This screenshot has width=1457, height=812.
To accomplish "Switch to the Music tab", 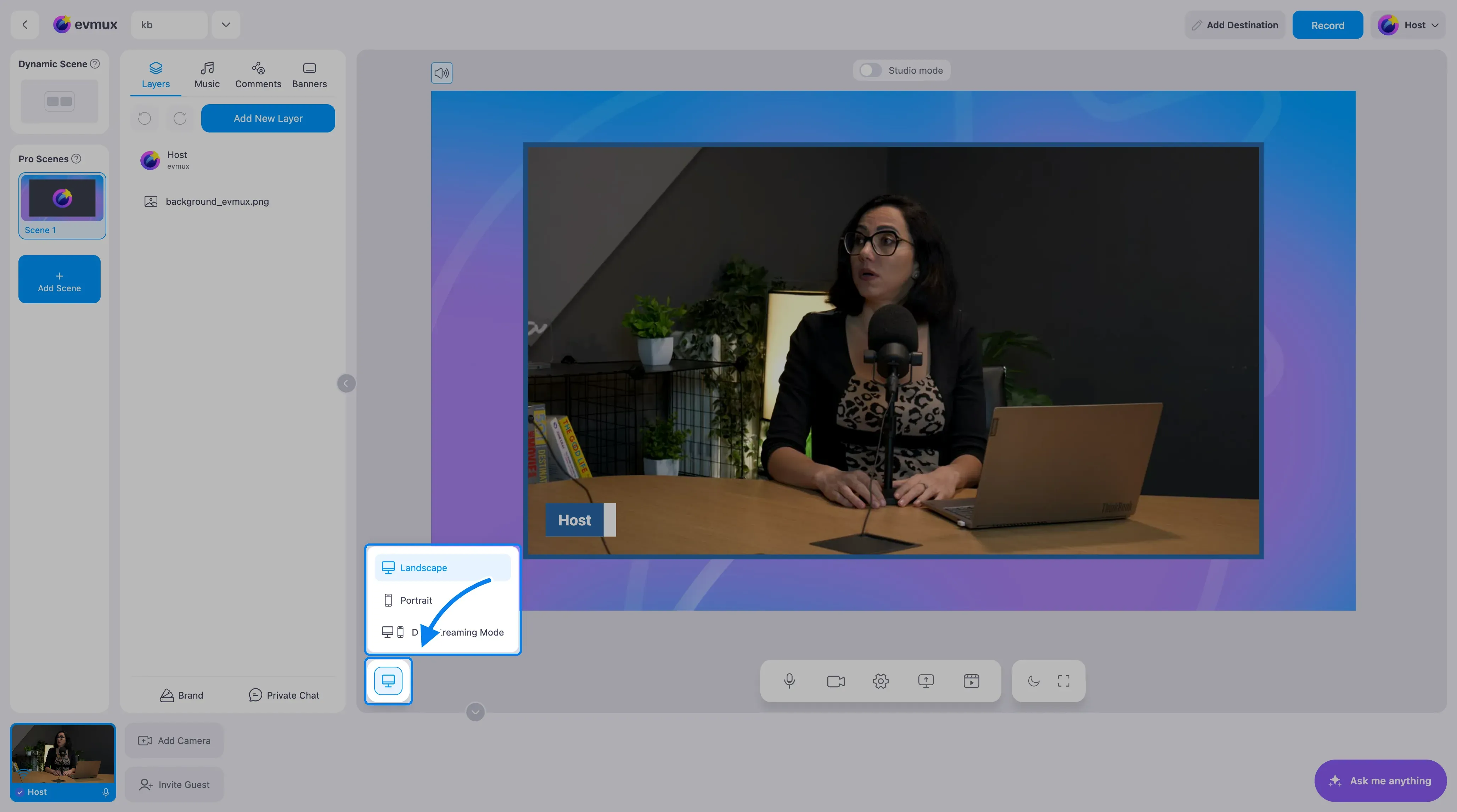I will click(x=207, y=75).
